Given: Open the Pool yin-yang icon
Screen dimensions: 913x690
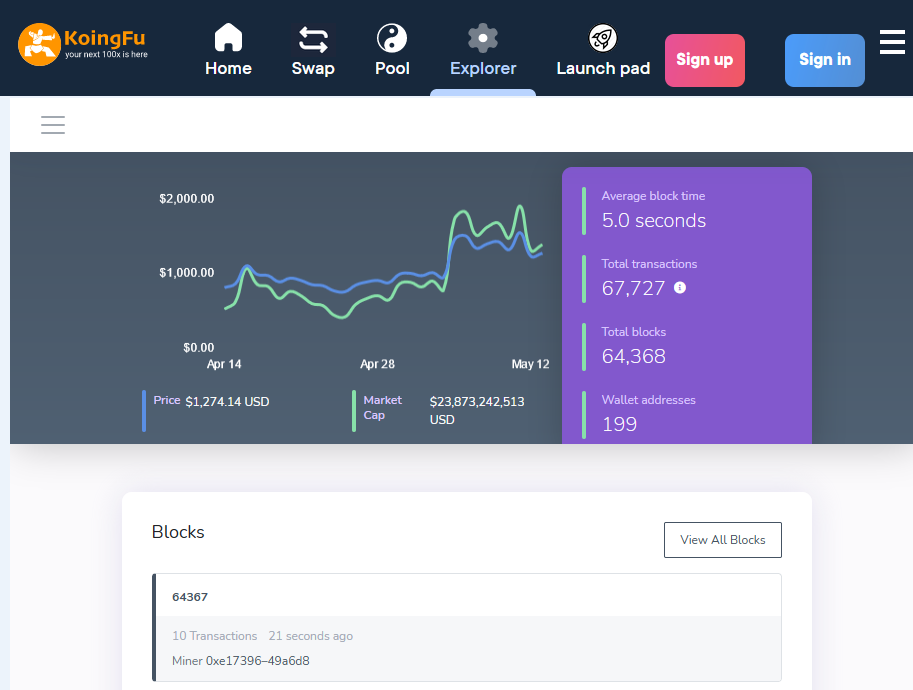Looking at the screenshot, I should 392,38.
